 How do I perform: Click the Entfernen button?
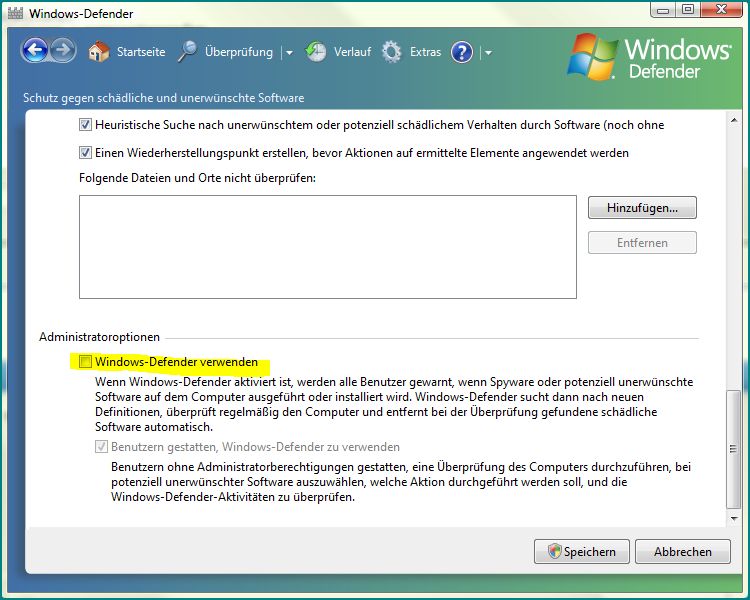642,243
